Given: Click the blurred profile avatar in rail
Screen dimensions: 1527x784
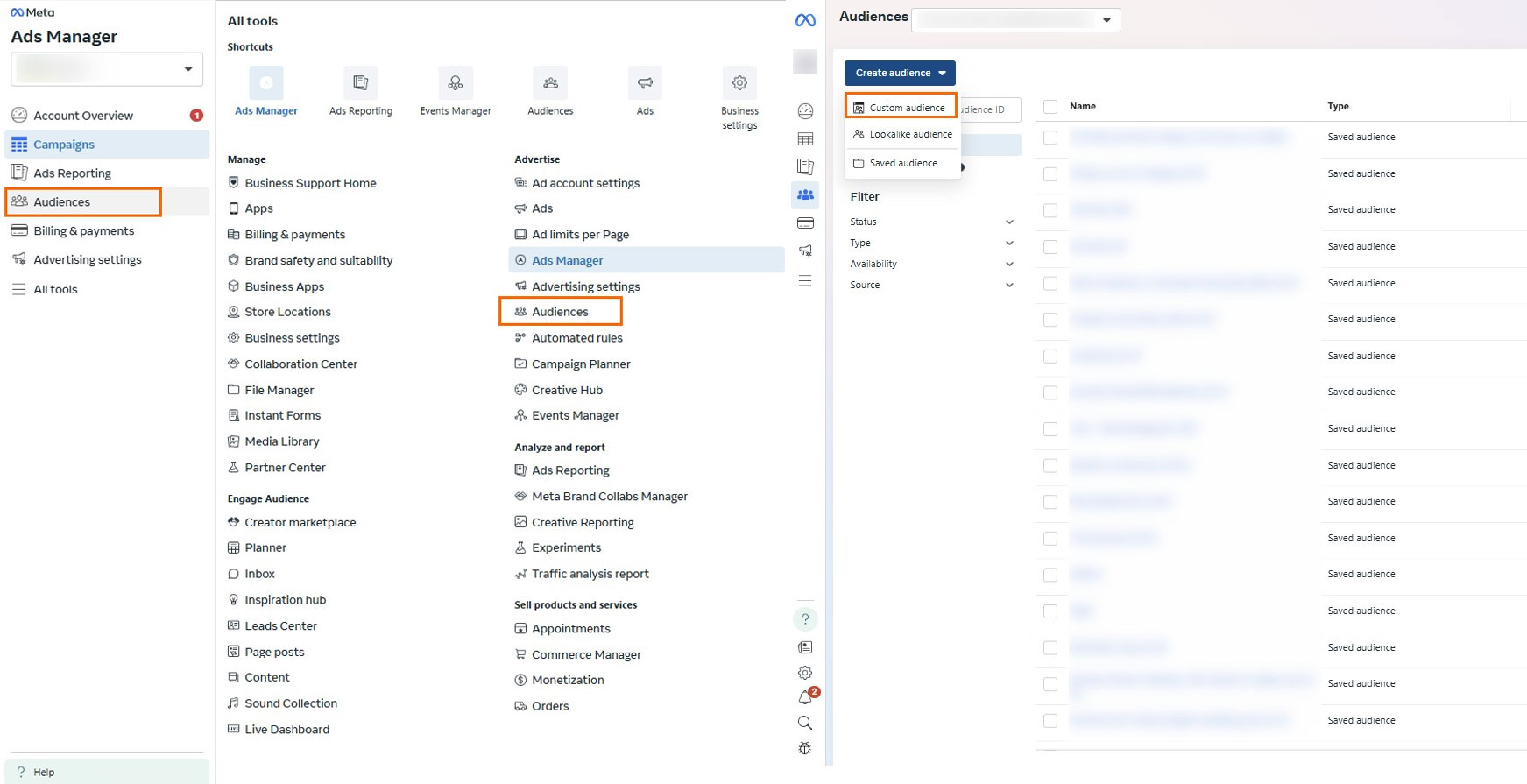Looking at the screenshot, I should pyautogui.click(x=805, y=61).
